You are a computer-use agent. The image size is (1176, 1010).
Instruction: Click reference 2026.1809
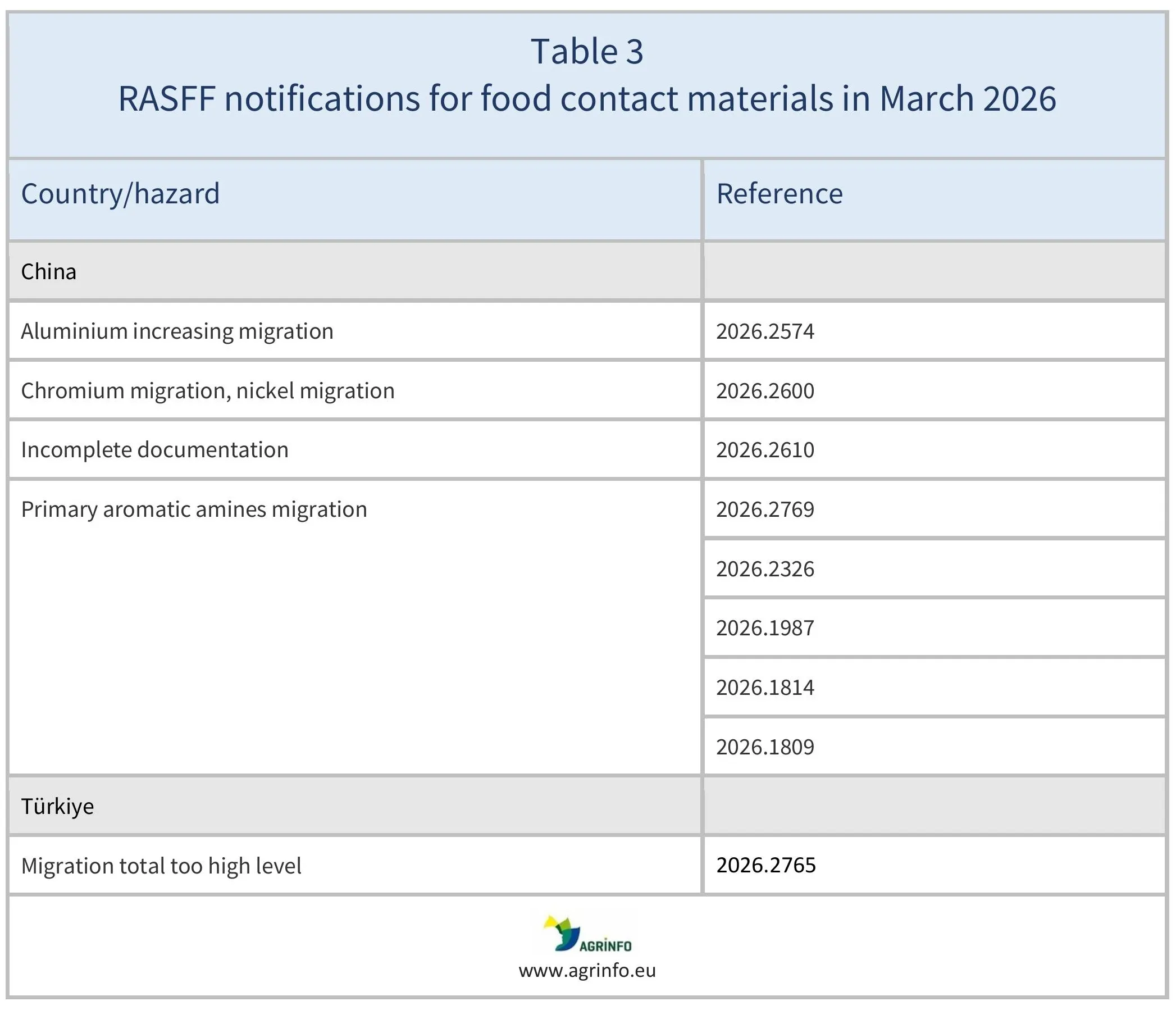point(765,747)
